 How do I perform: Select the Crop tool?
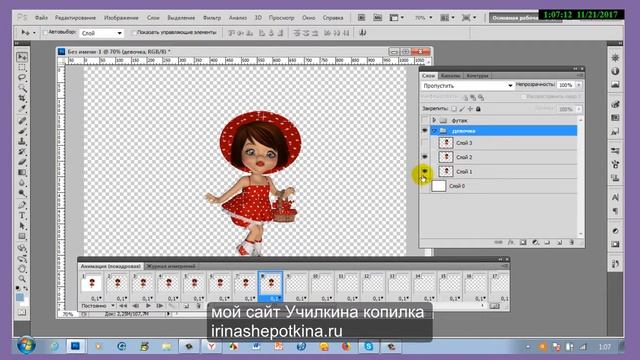(22, 98)
